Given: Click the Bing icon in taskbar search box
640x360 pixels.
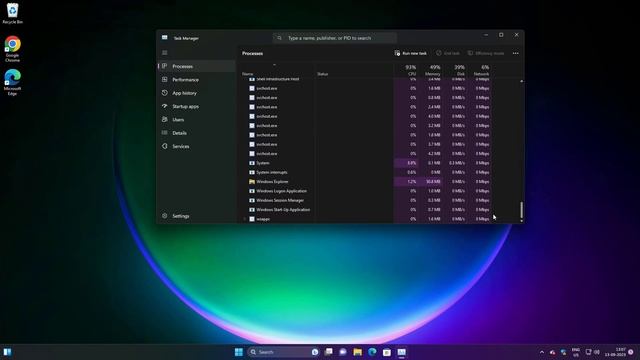Looking at the screenshot, I should 315,352.
